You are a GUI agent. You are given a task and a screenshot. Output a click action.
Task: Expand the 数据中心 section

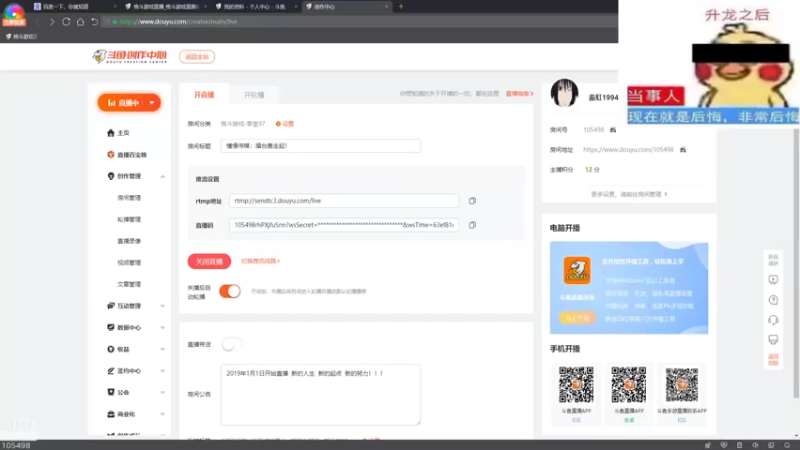(x=163, y=328)
